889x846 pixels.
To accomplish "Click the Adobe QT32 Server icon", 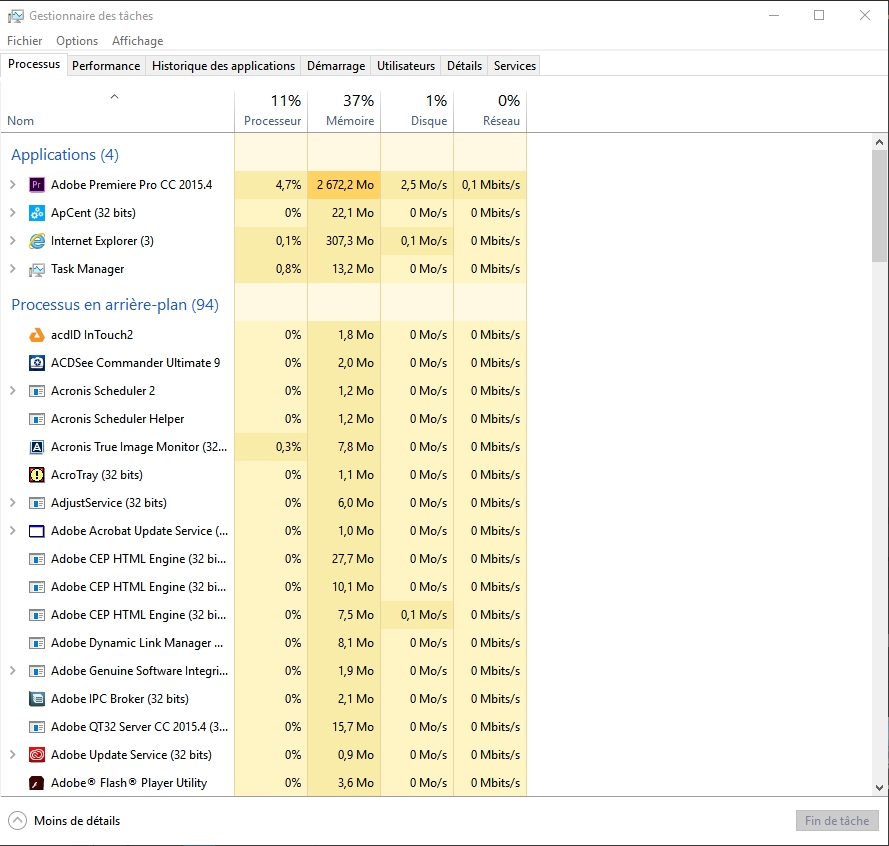I will point(37,727).
